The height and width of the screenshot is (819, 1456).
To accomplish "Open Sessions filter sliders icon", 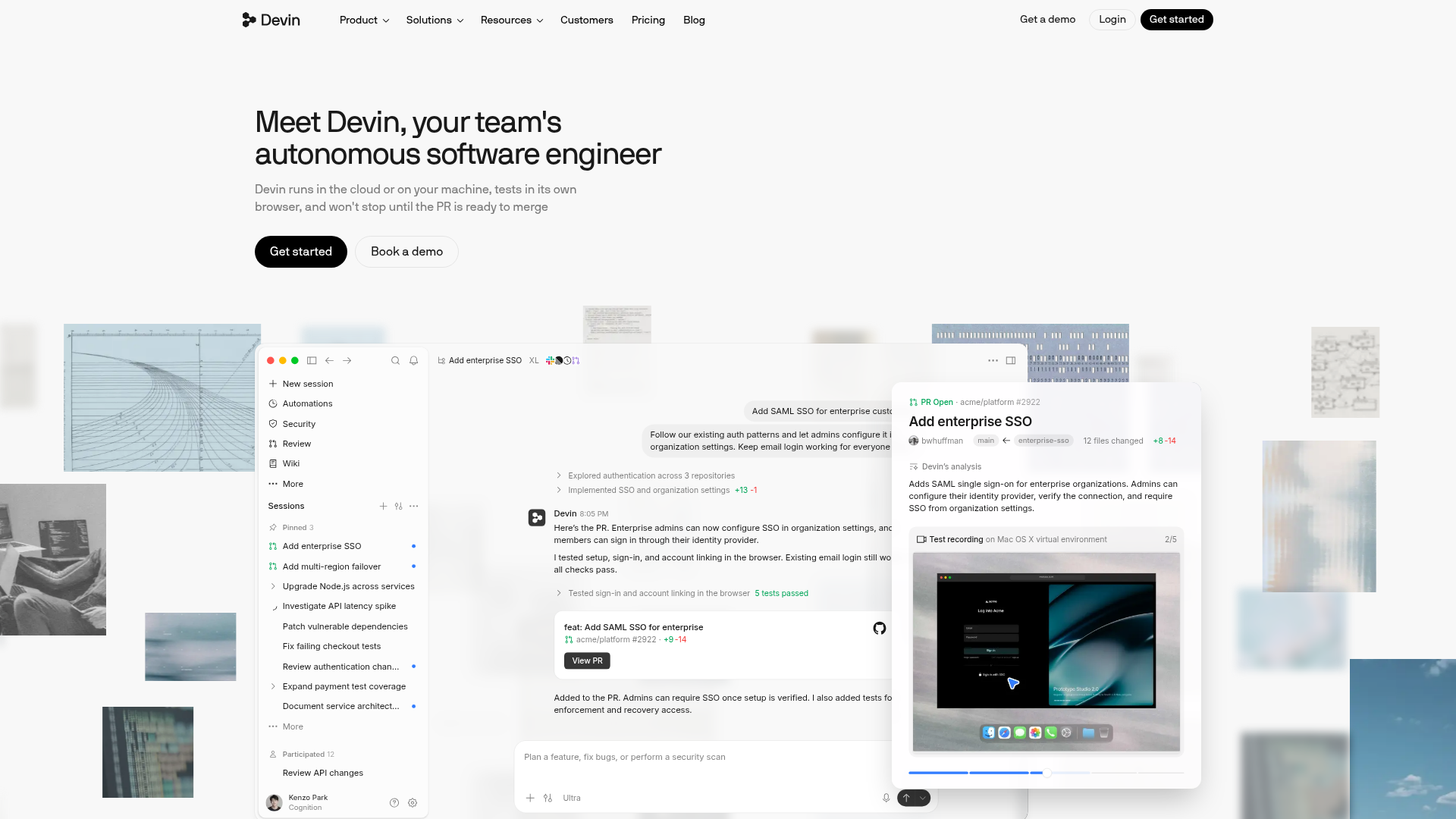I will (x=398, y=507).
